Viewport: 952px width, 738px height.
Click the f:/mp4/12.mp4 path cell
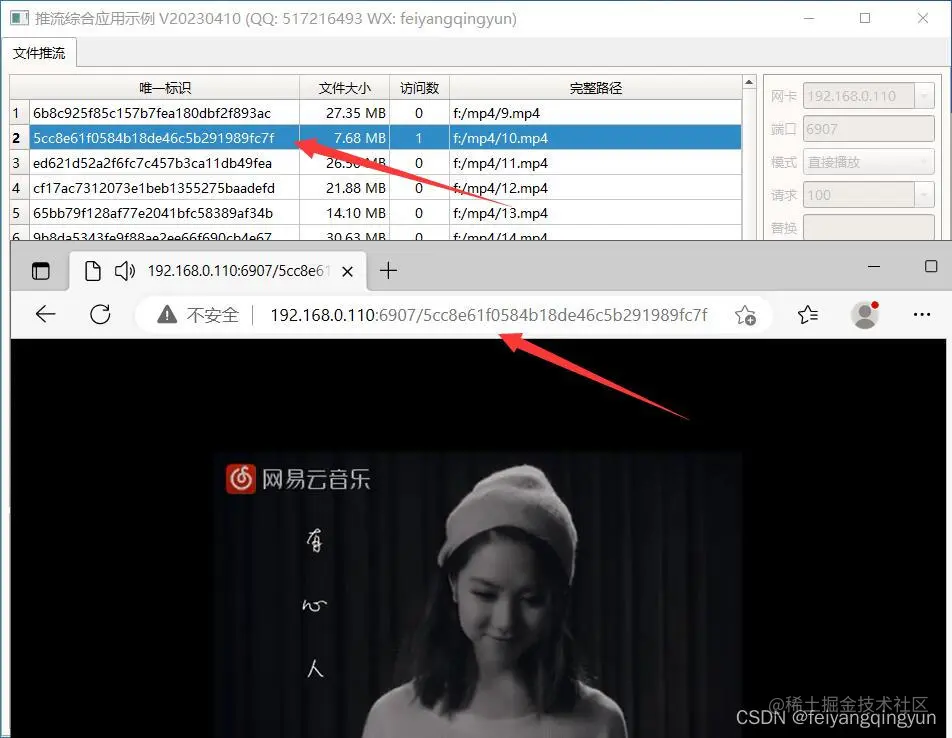[x=595, y=188]
